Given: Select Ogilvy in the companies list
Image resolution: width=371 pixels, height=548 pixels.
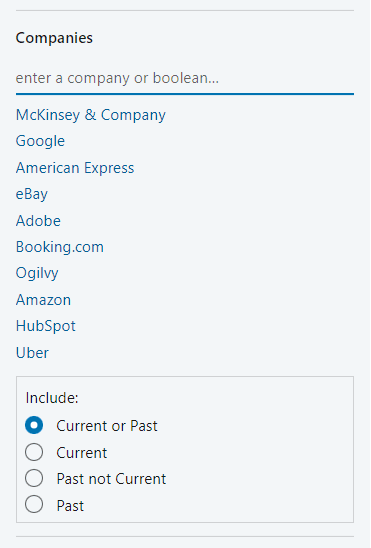Looking at the screenshot, I should coord(37,274).
